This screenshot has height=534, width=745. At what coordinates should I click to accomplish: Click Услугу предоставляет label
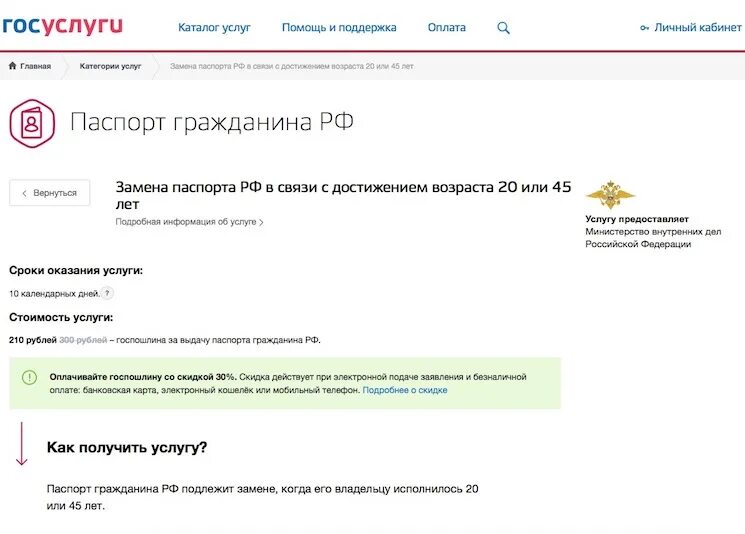tap(637, 219)
